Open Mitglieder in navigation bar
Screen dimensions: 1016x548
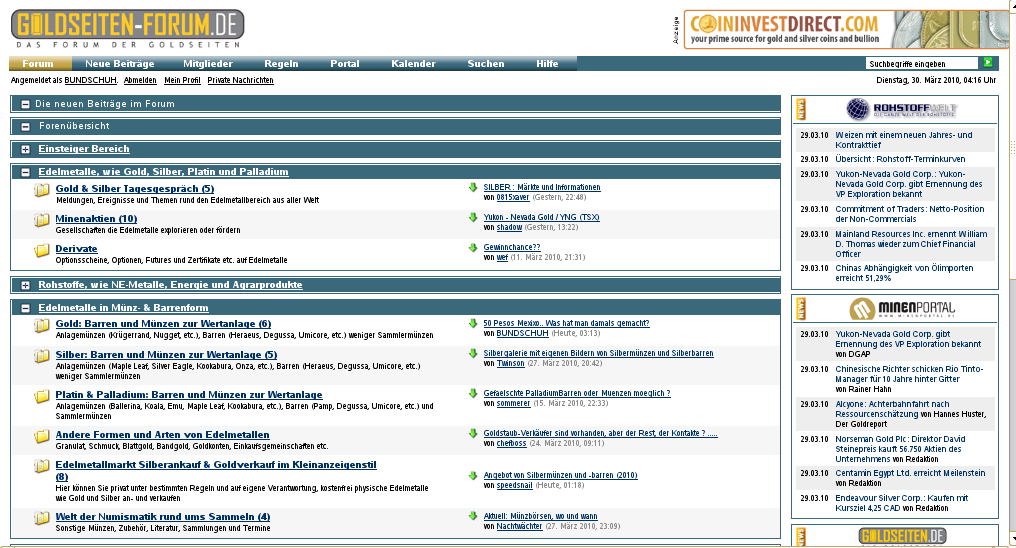point(208,63)
